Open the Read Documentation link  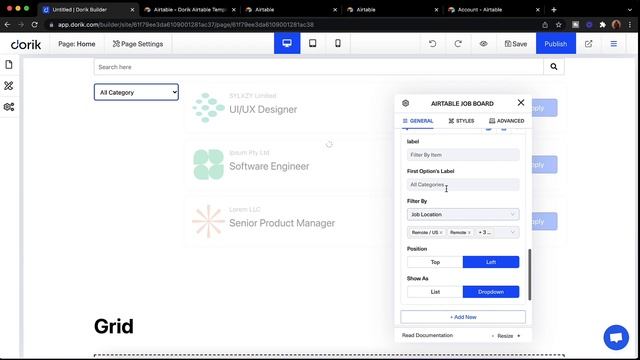pos(427,335)
